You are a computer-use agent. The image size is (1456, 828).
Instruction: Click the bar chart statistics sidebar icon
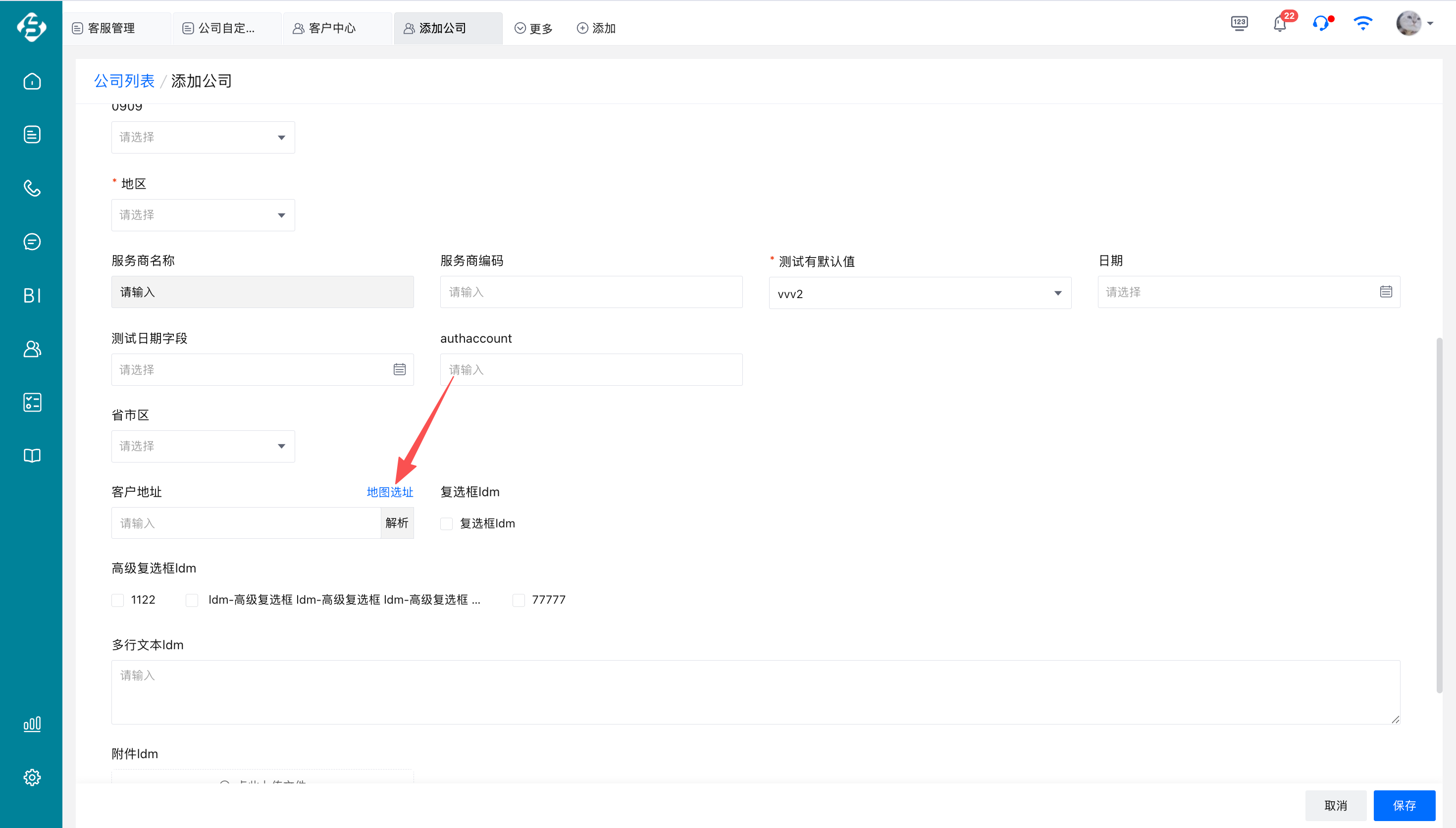32,724
